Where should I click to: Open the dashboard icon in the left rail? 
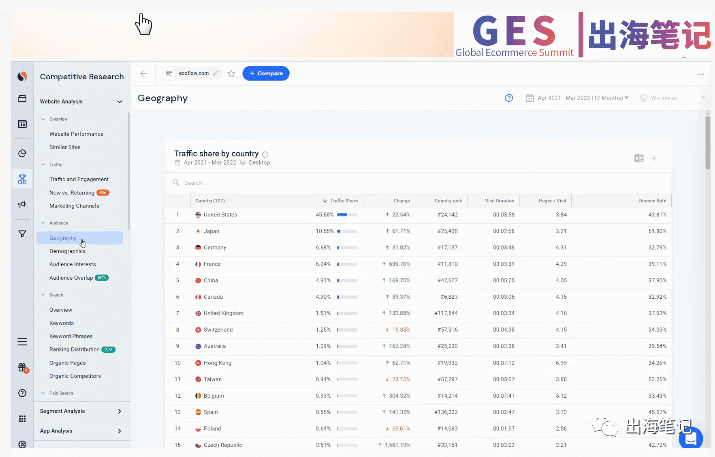coord(22,124)
